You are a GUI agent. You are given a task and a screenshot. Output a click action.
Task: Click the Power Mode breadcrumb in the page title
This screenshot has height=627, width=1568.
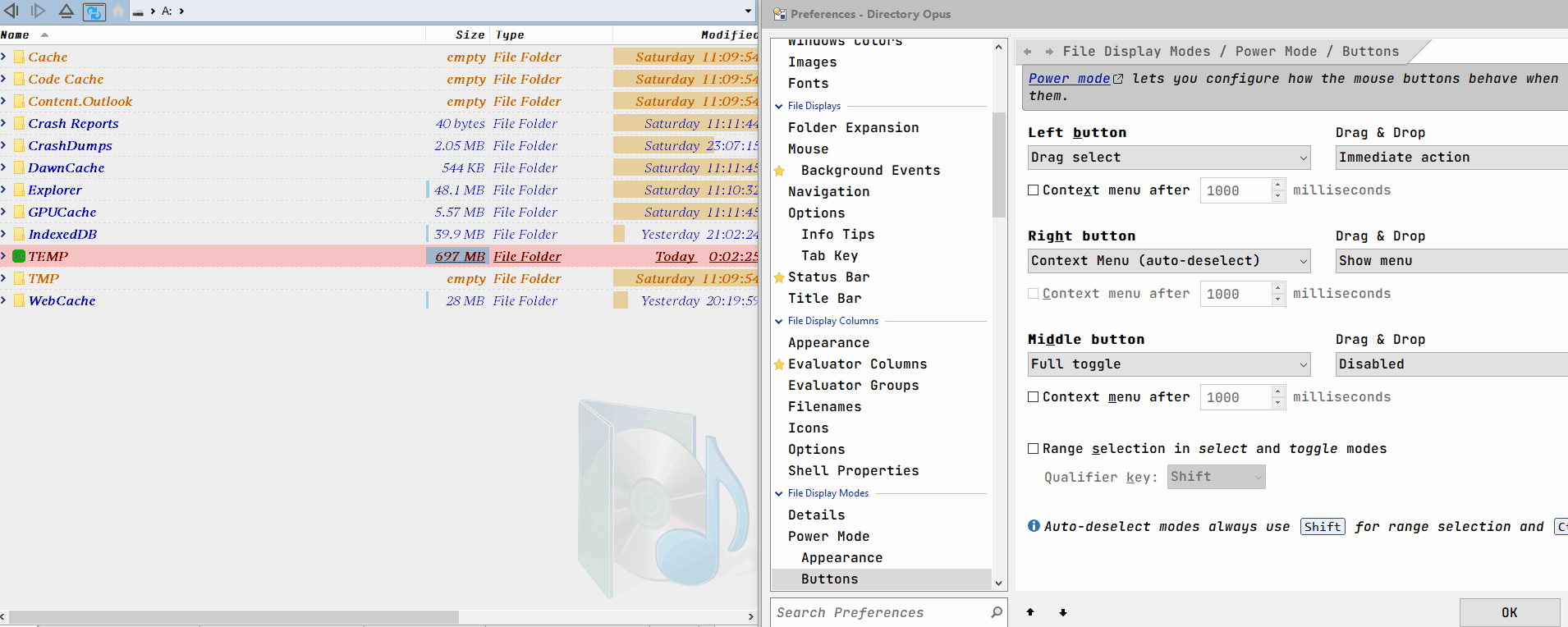click(1277, 52)
